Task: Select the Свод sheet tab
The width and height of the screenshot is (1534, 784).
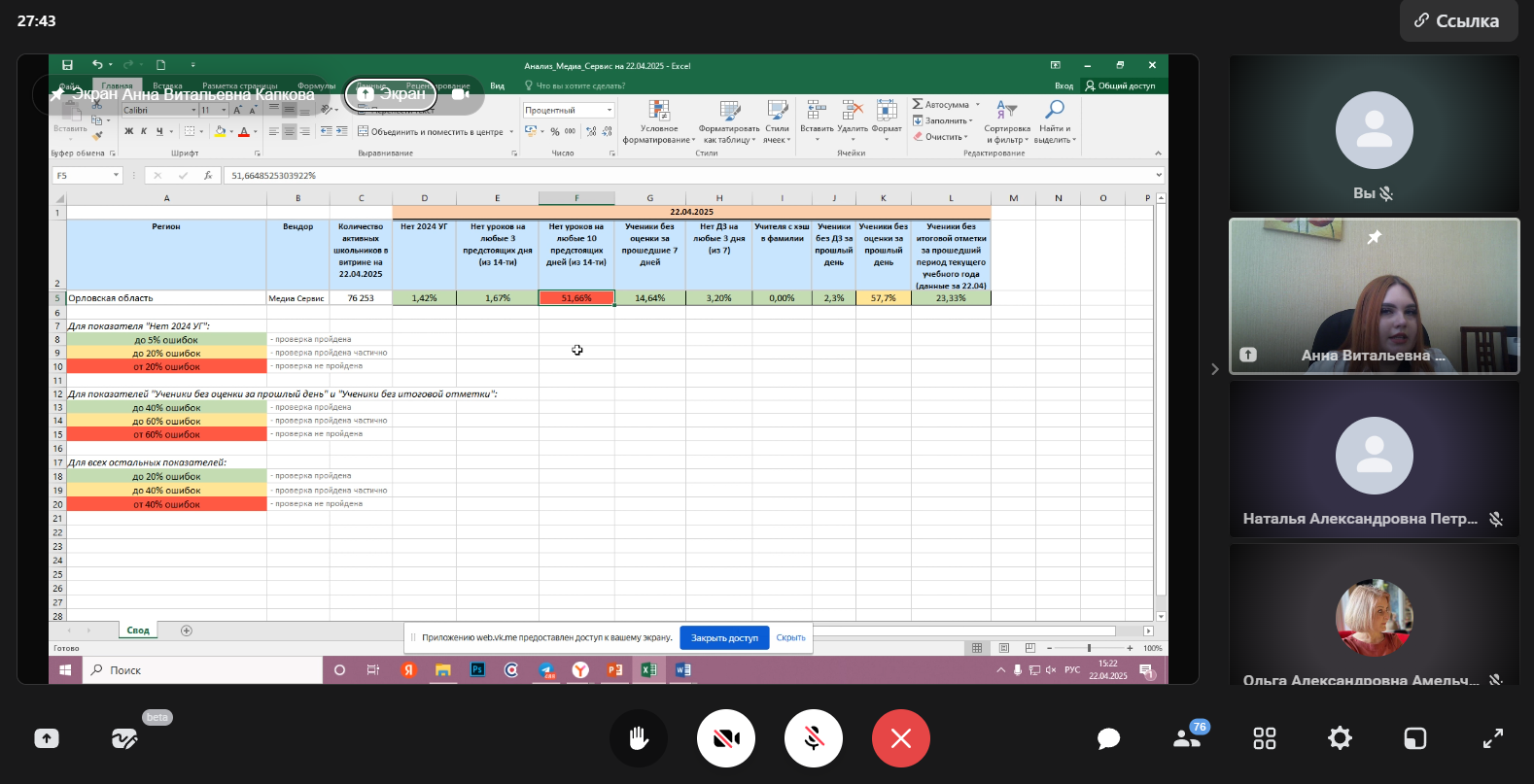Action: pyautogui.click(x=138, y=631)
